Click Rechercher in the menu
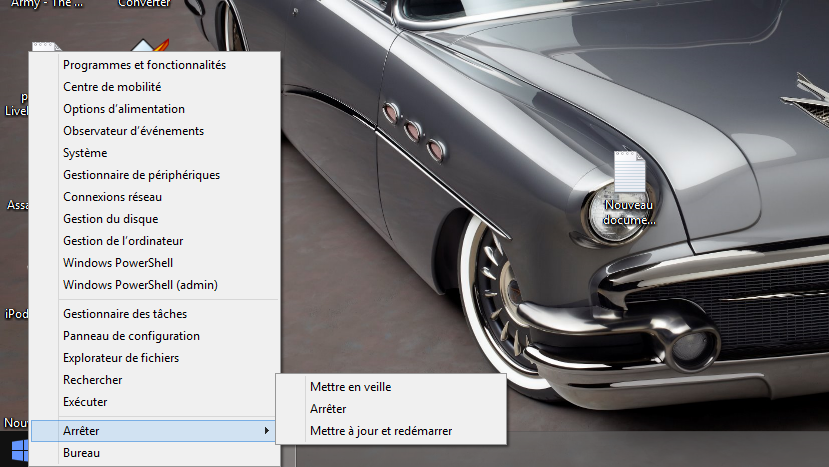This screenshot has width=829, height=467. pyautogui.click(x=93, y=380)
